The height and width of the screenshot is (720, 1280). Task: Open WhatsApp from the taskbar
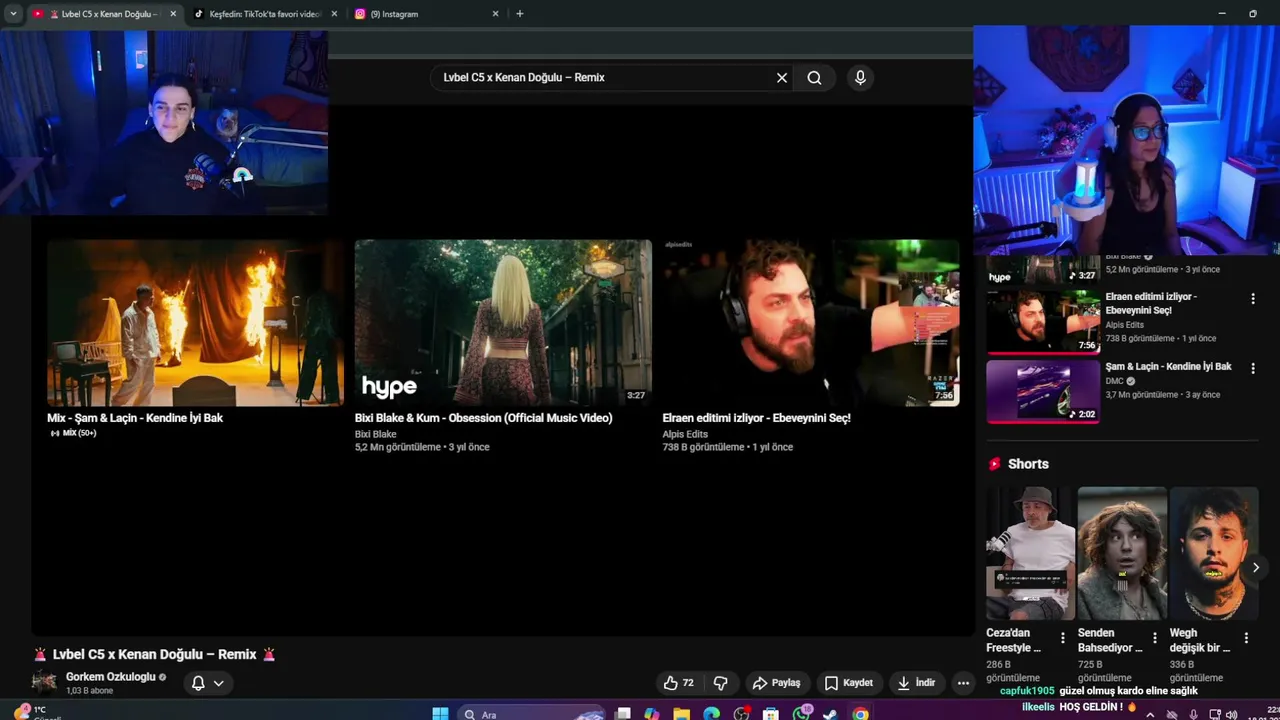[x=801, y=714]
